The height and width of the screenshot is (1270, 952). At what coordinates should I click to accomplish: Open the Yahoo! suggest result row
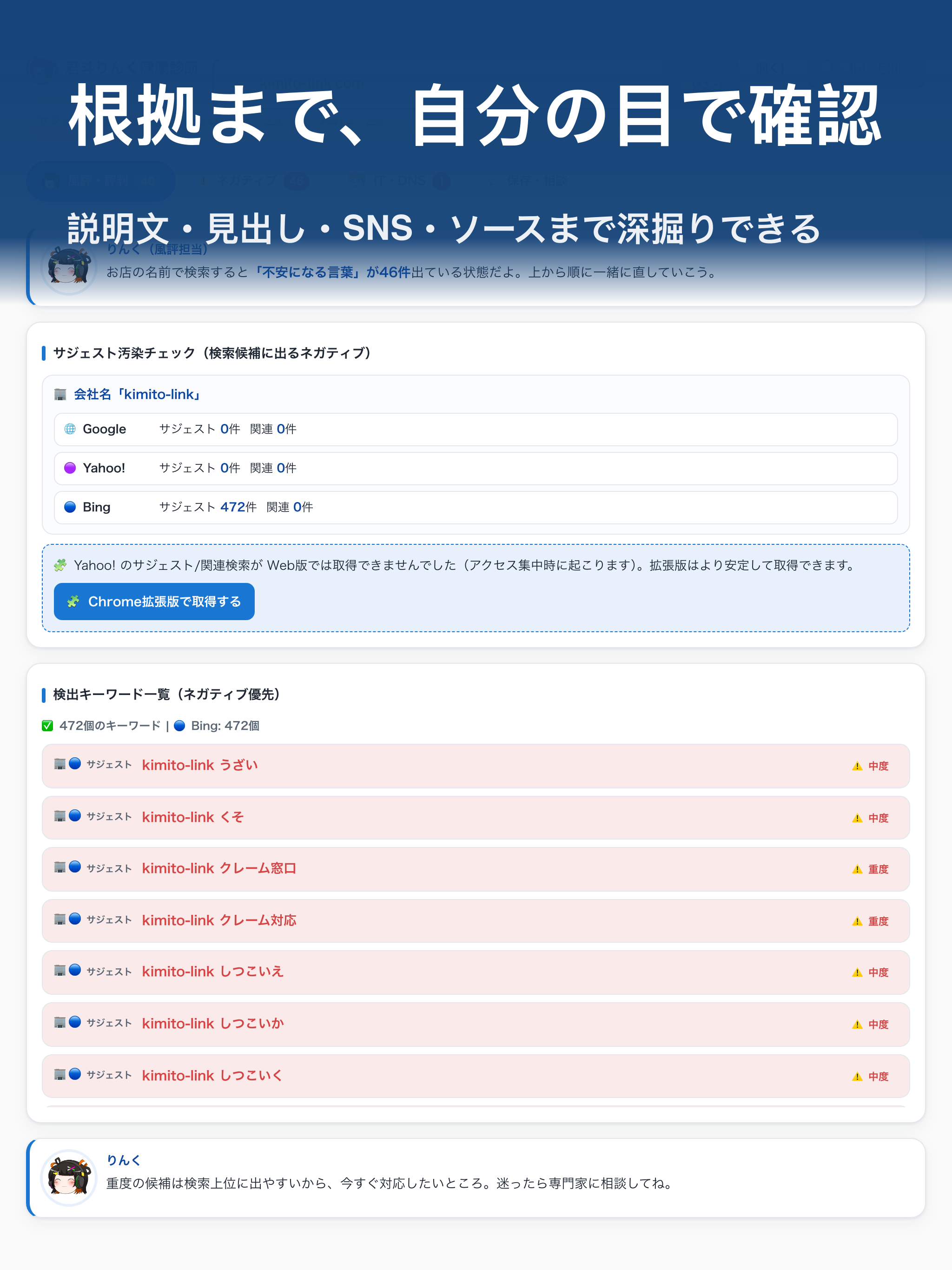[x=476, y=469]
